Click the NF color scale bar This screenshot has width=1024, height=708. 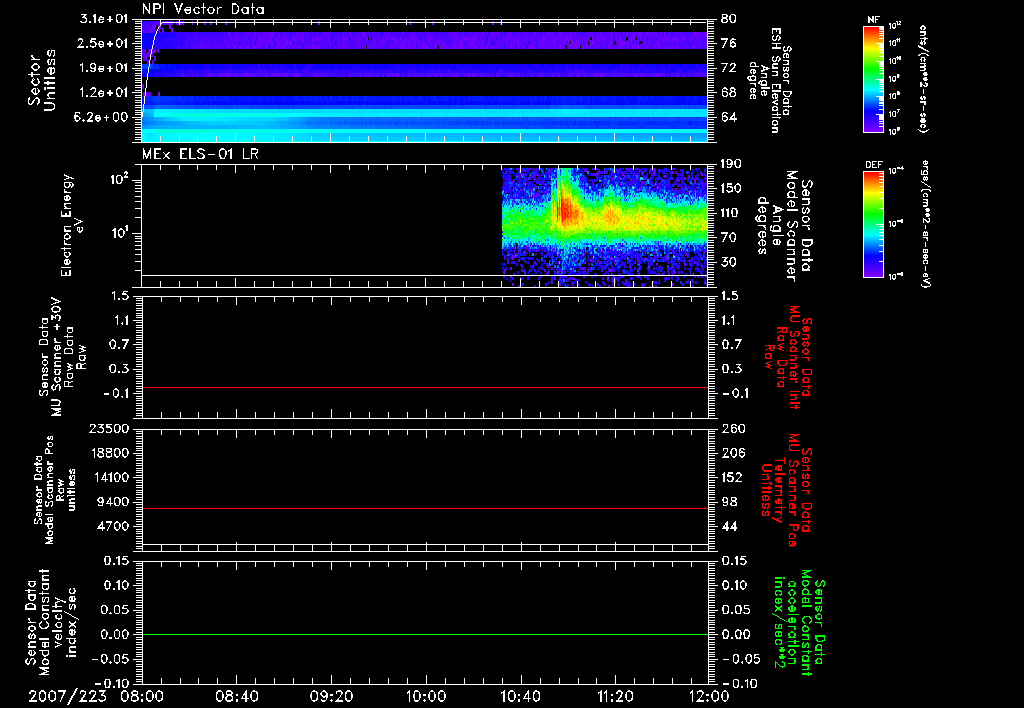click(872, 79)
